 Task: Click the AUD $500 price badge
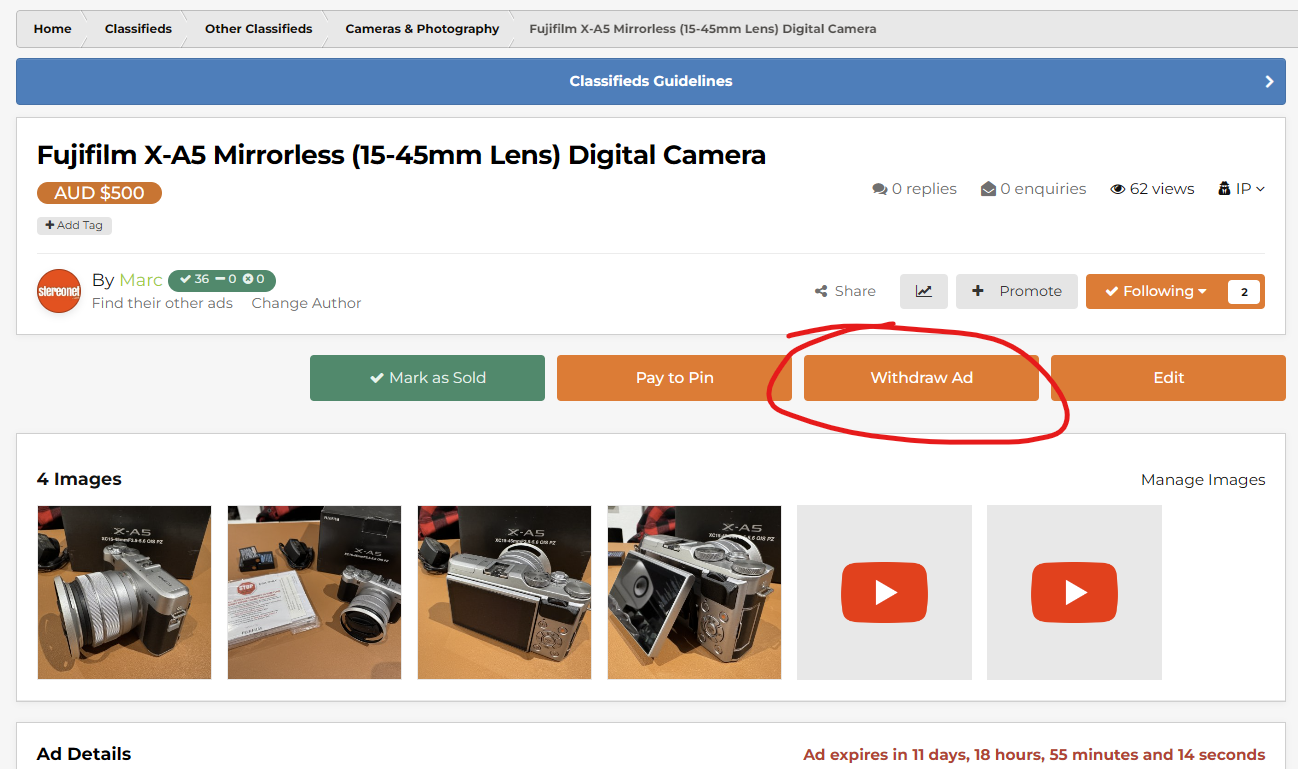99,193
